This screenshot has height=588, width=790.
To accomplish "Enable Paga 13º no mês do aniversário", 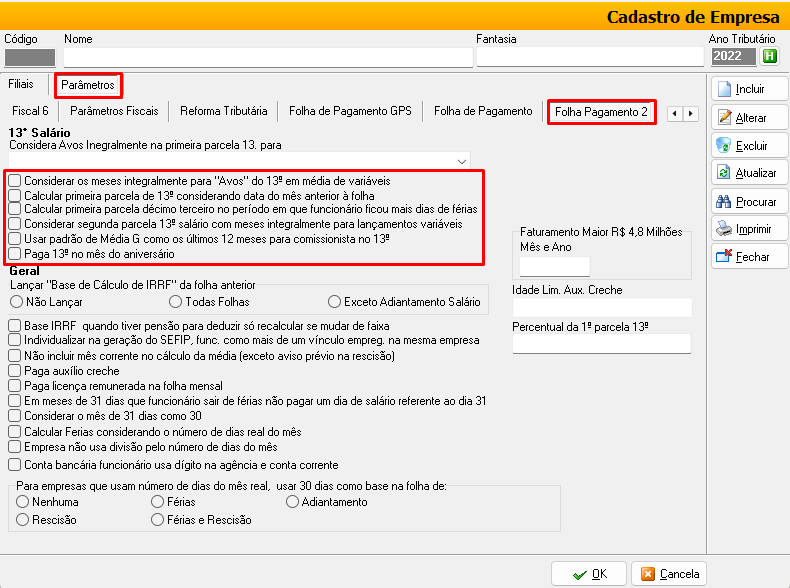I will click(15, 252).
